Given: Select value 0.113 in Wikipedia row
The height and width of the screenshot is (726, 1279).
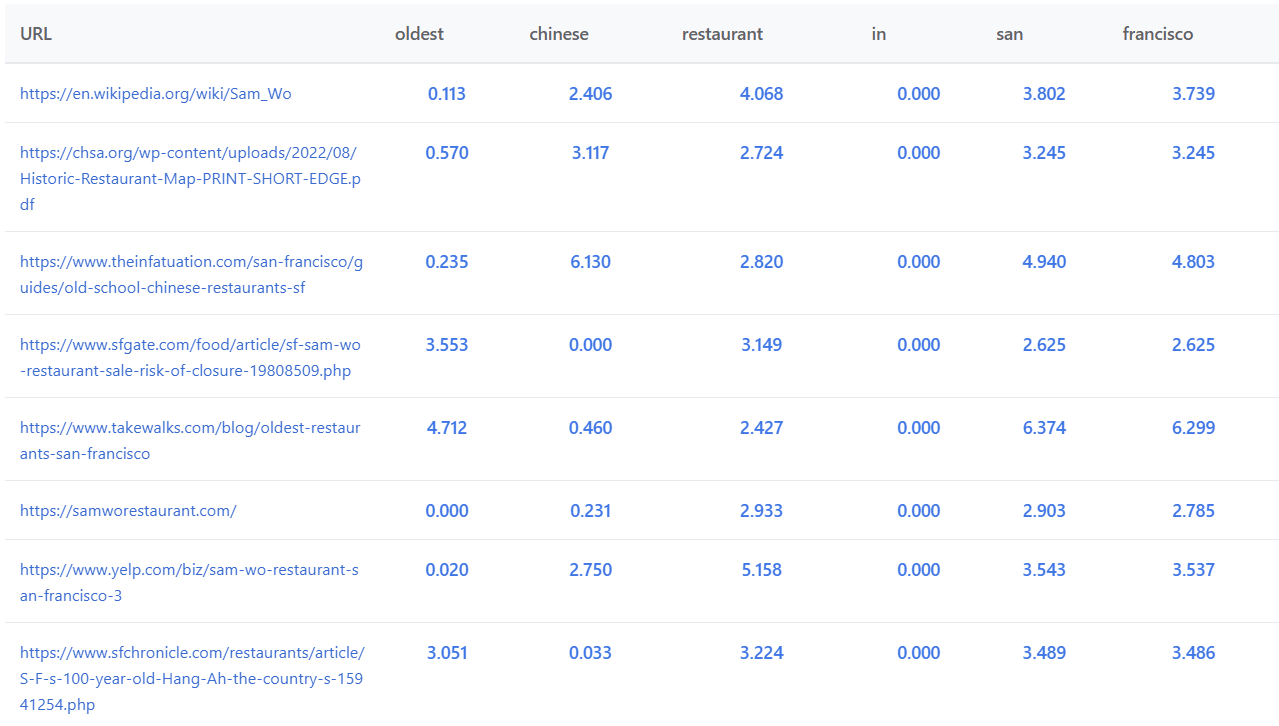Looking at the screenshot, I should pyautogui.click(x=447, y=94).
